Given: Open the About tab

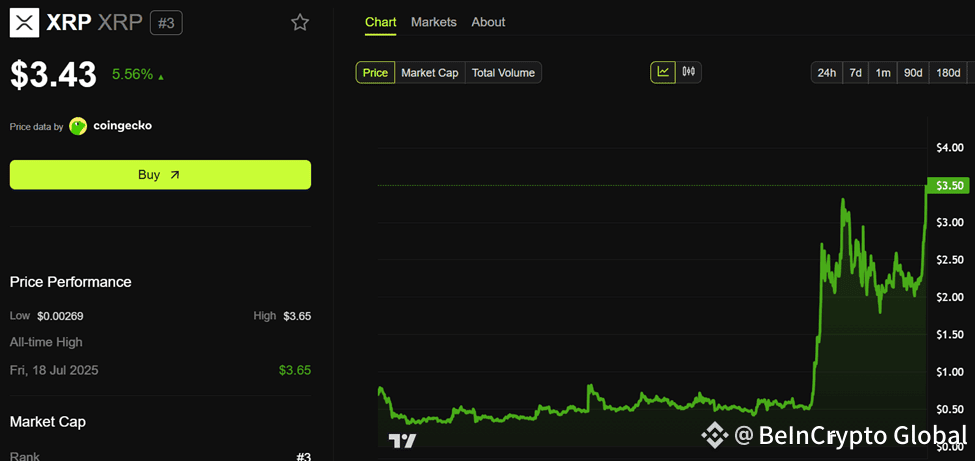Looking at the screenshot, I should 488,22.
